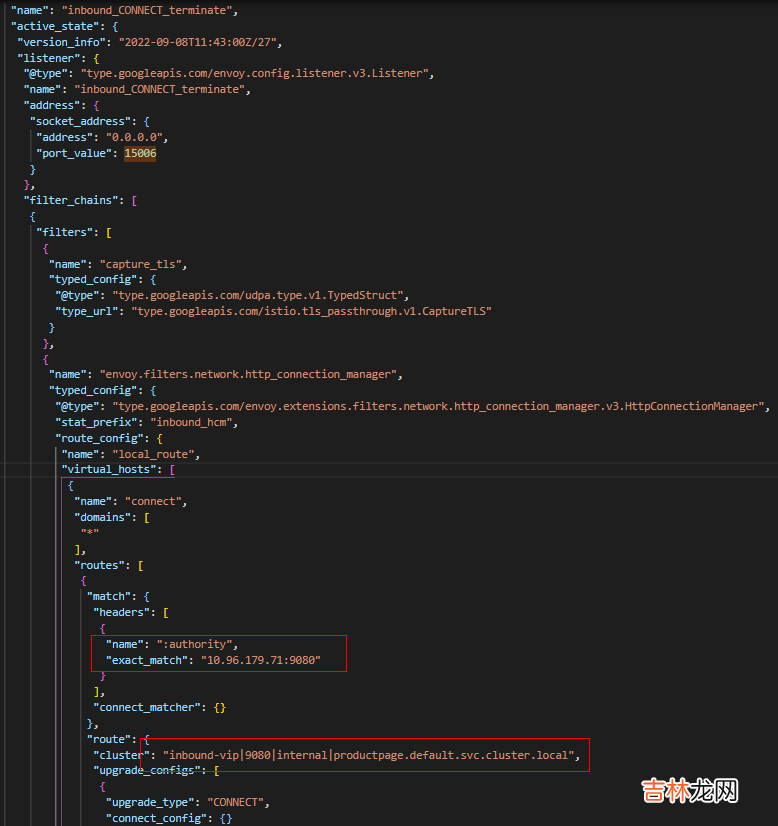Click the version_info timestamp value
The image size is (778, 826).
200,42
